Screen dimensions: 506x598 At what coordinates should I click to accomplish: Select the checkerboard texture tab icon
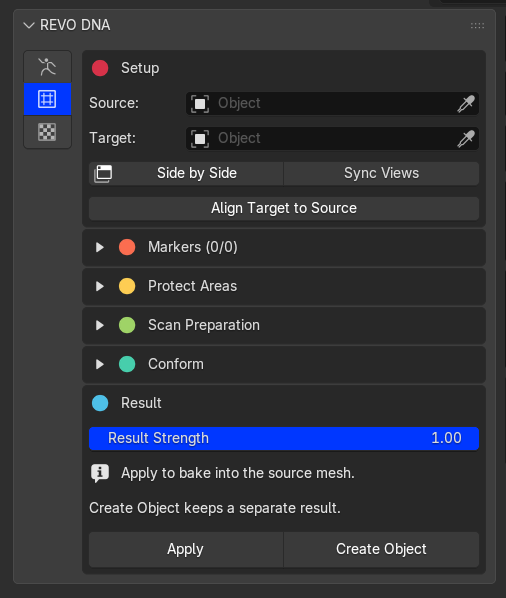coord(47,132)
